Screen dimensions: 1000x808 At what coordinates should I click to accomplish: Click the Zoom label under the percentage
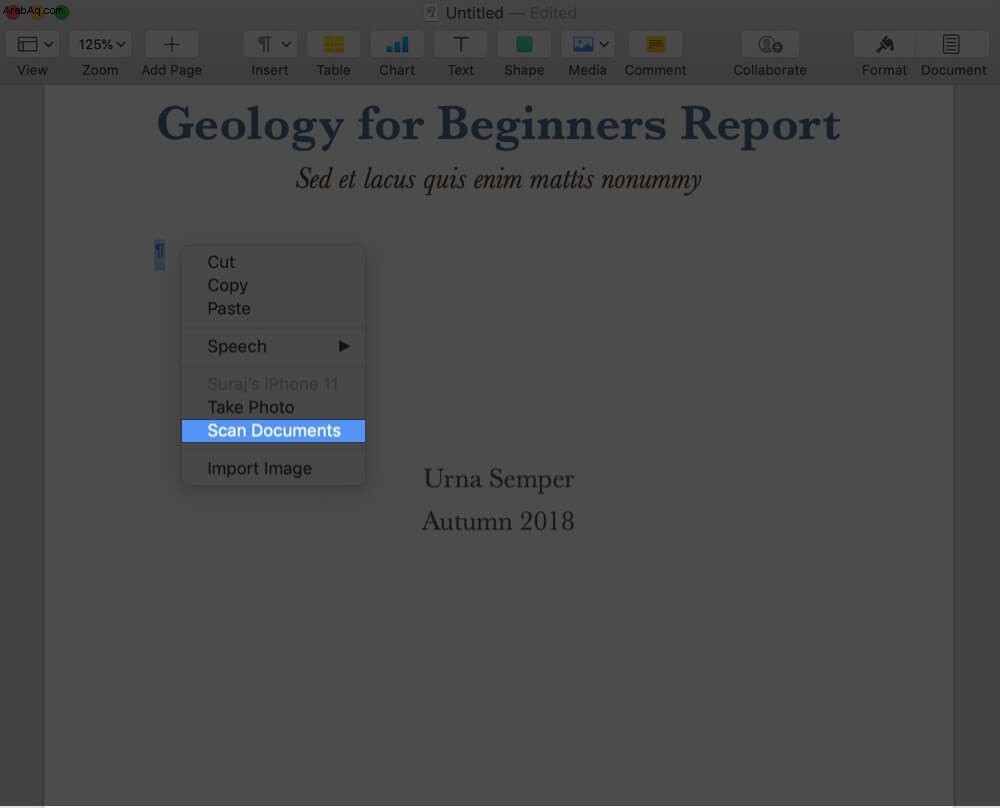pos(100,70)
